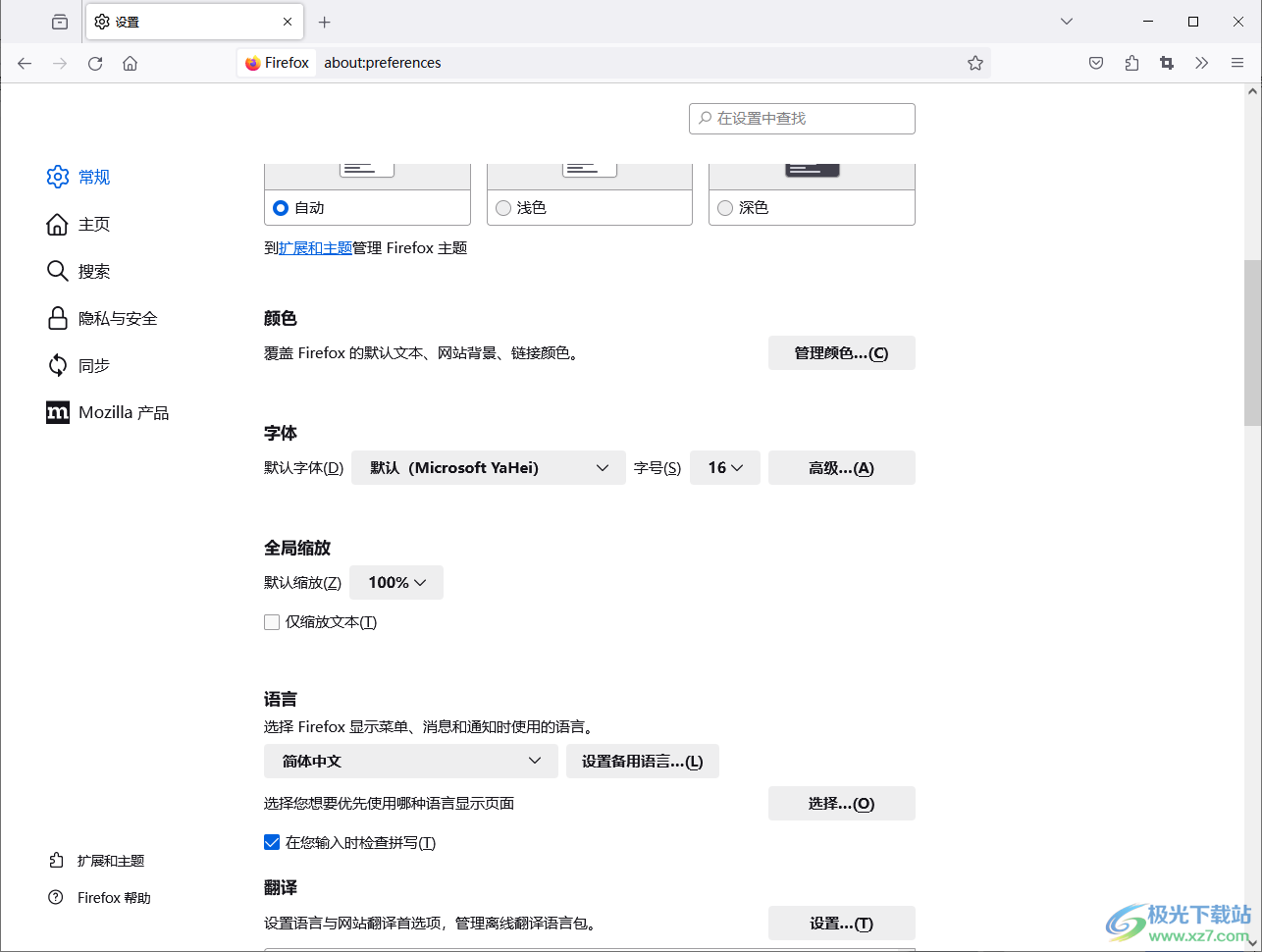Screen dimensions: 1262x952
Task: Click the 选择 page language button
Action: point(842,804)
